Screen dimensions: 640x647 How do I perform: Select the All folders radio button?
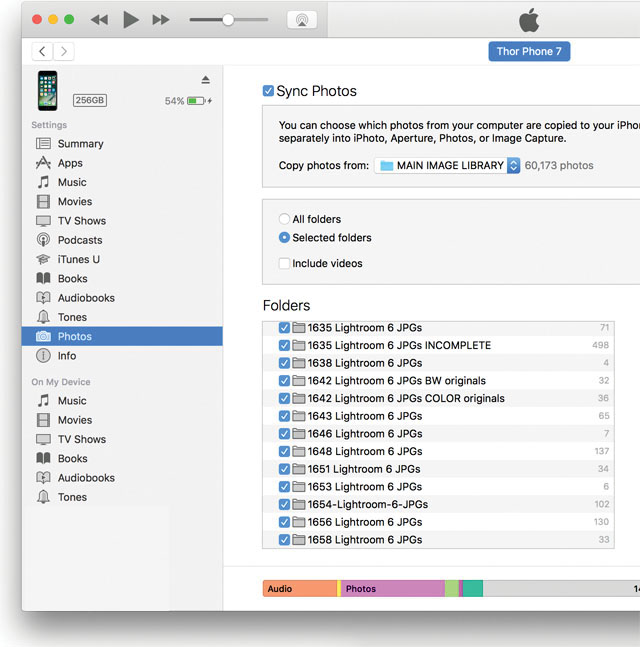pyautogui.click(x=284, y=219)
